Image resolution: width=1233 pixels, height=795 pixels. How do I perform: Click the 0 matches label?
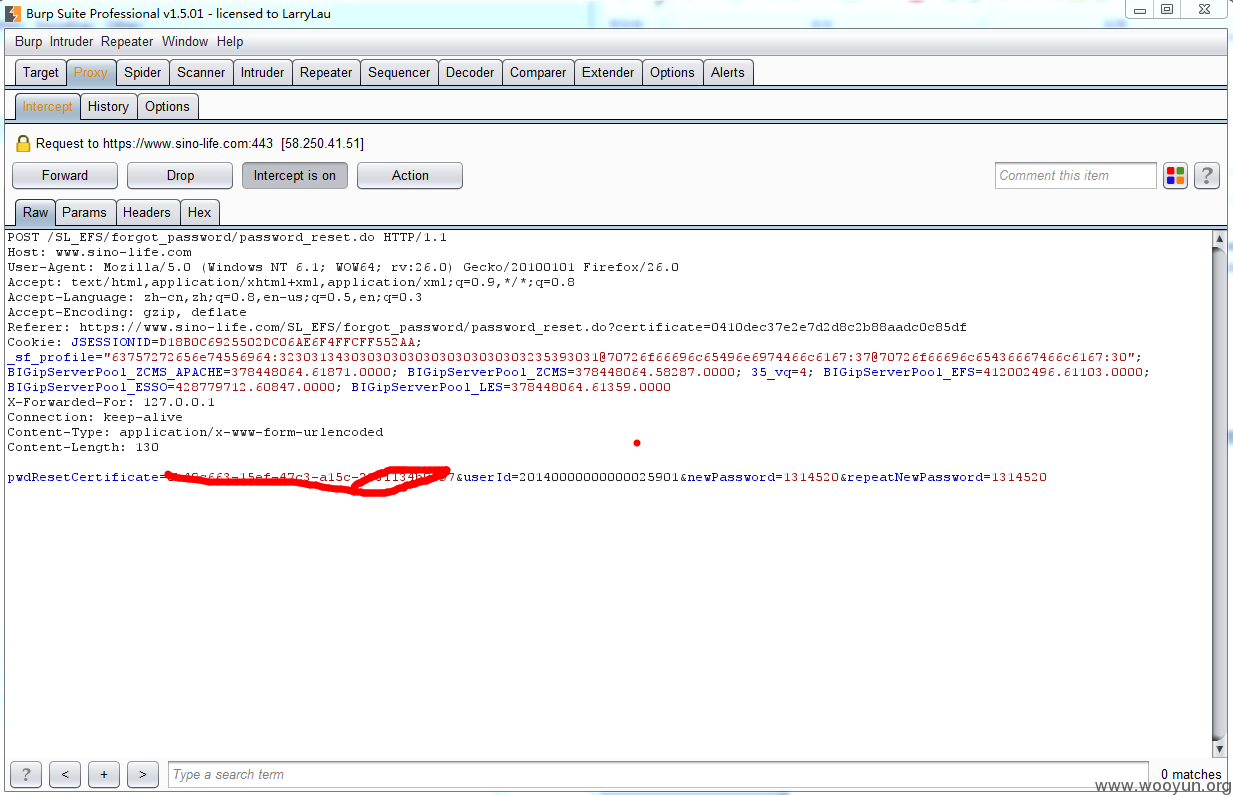click(x=1191, y=774)
